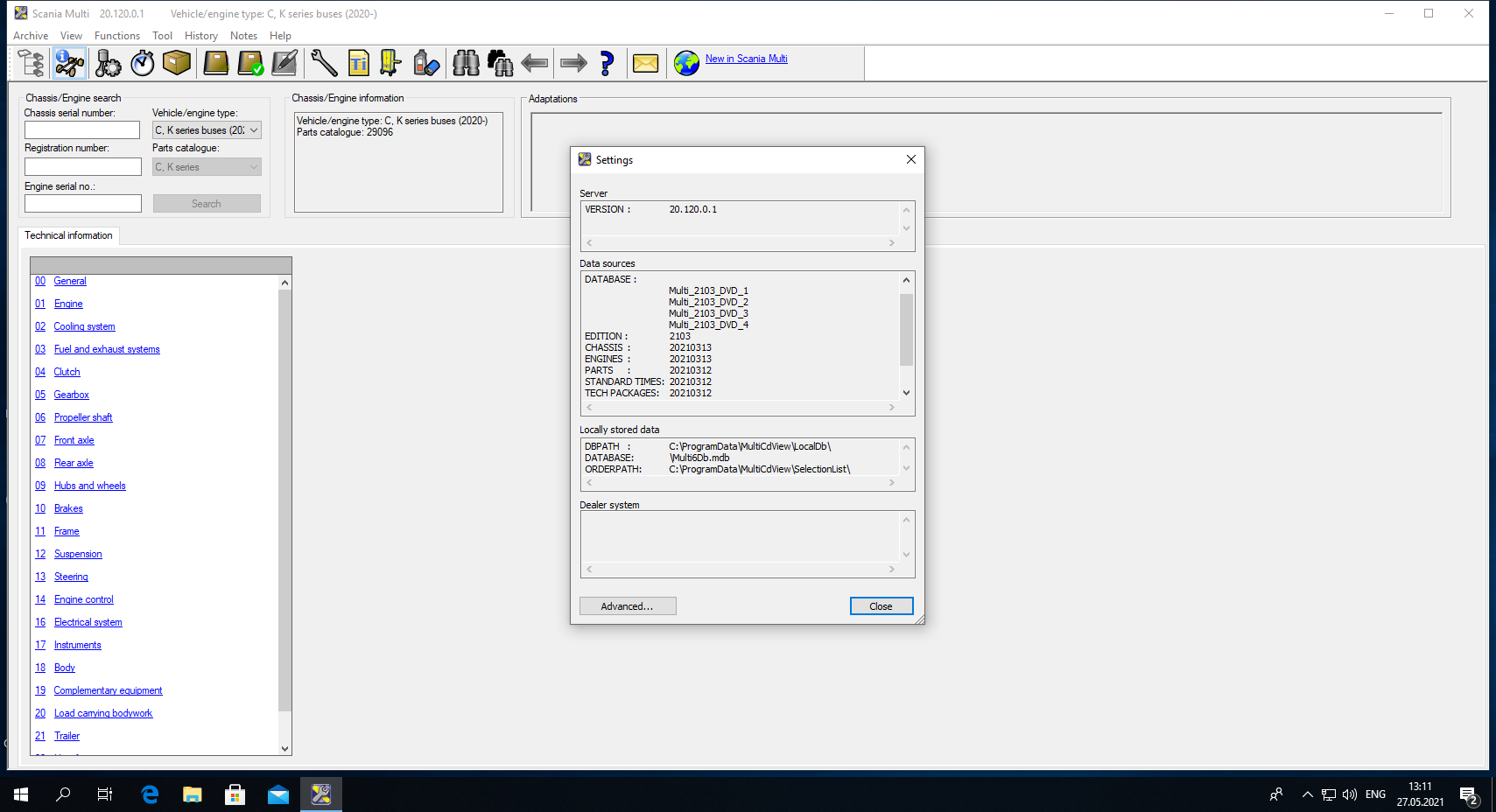Select the wrench tool icon
Image resolution: width=1496 pixels, height=812 pixels.
click(x=324, y=63)
